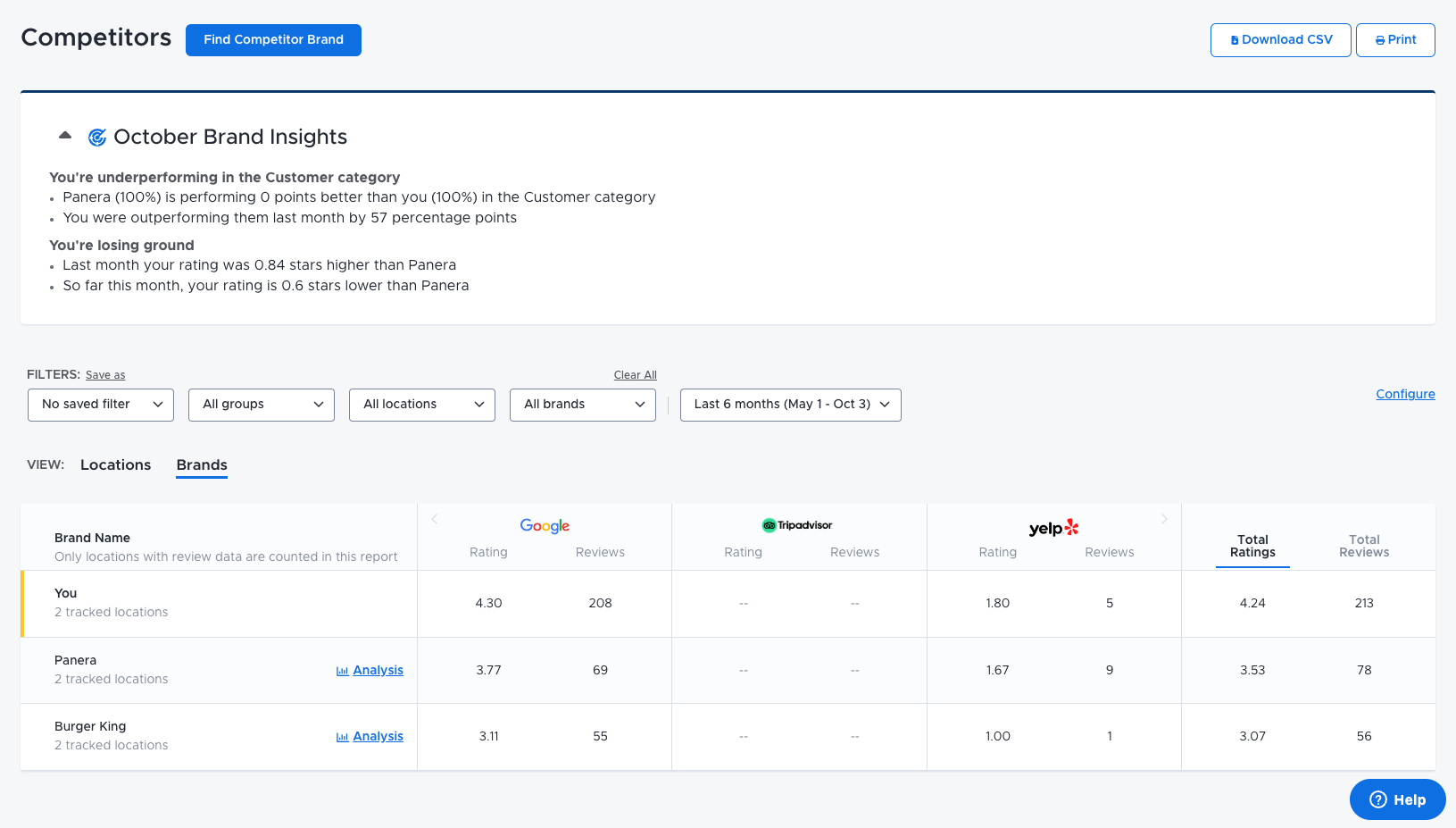Click Your total ratings value 4.24
The height and width of the screenshot is (828, 1456).
click(1252, 603)
